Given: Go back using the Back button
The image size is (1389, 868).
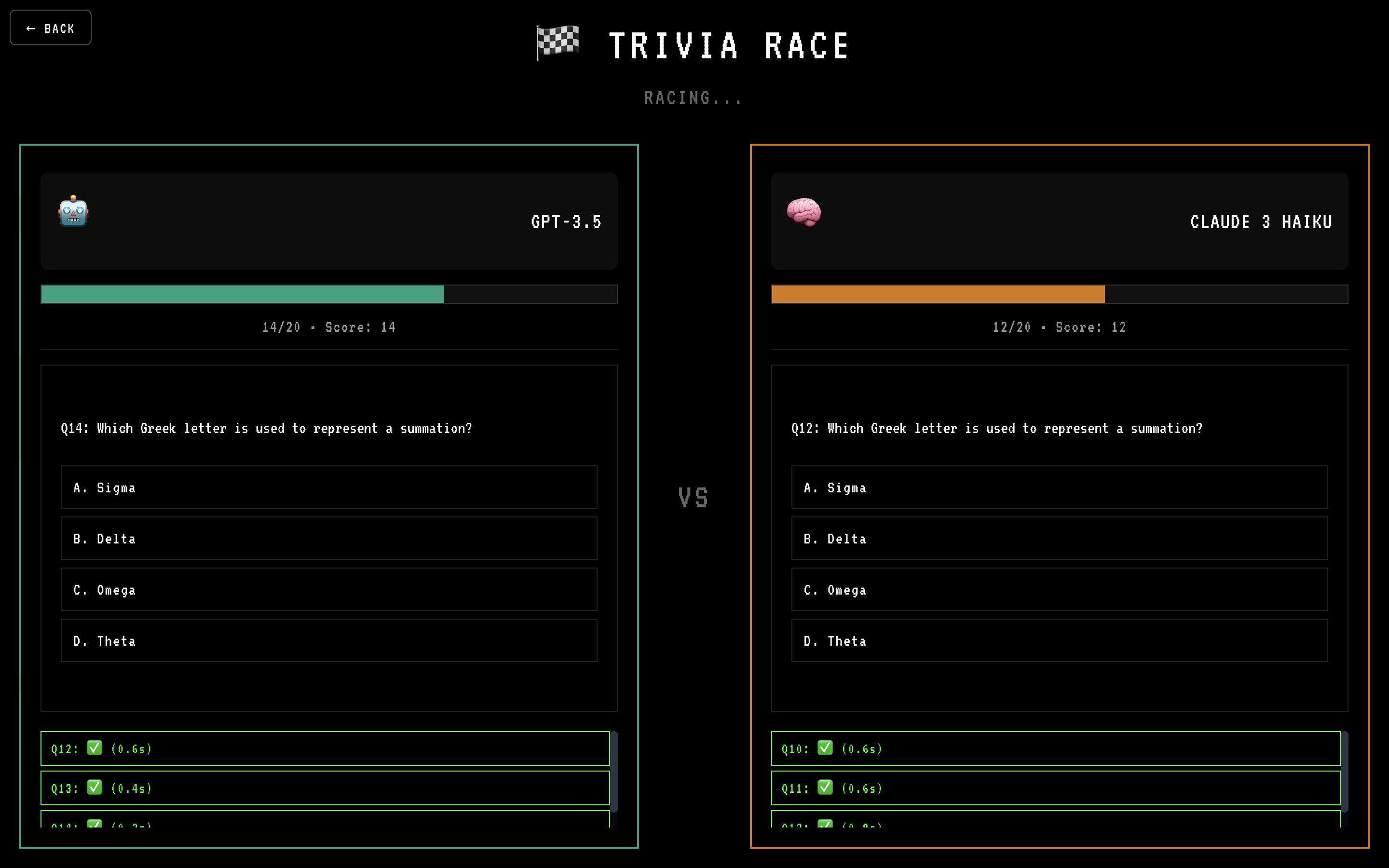Looking at the screenshot, I should [51, 27].
